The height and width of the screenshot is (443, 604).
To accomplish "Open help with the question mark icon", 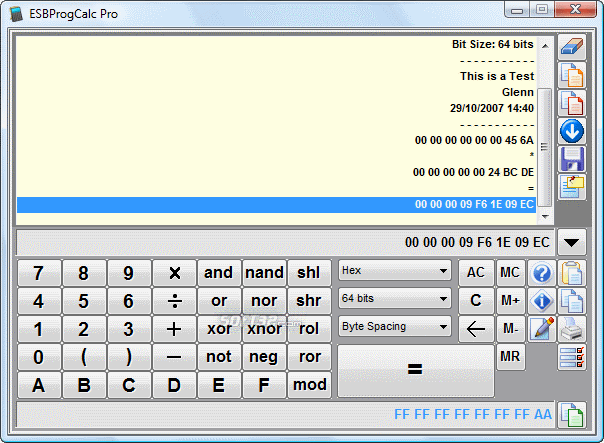I will click(x=542, y=273).
